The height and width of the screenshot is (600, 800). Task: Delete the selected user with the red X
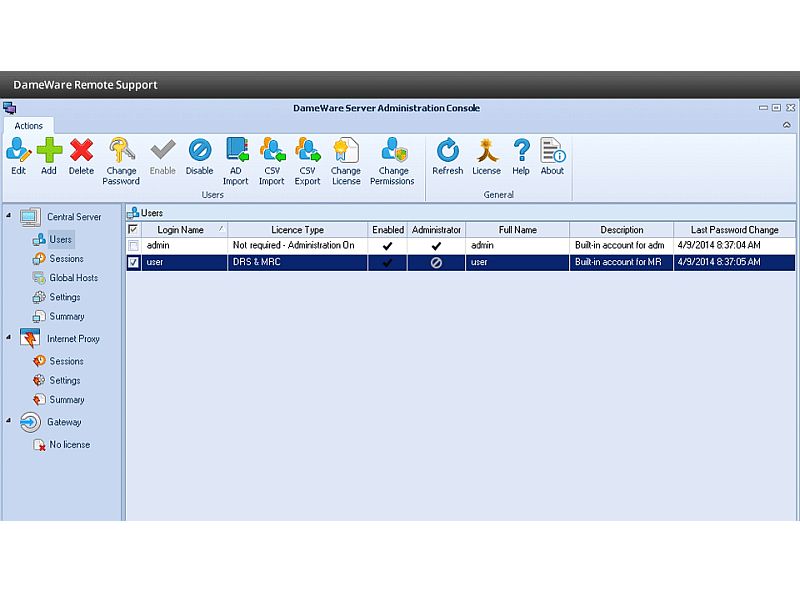[81, 156]
